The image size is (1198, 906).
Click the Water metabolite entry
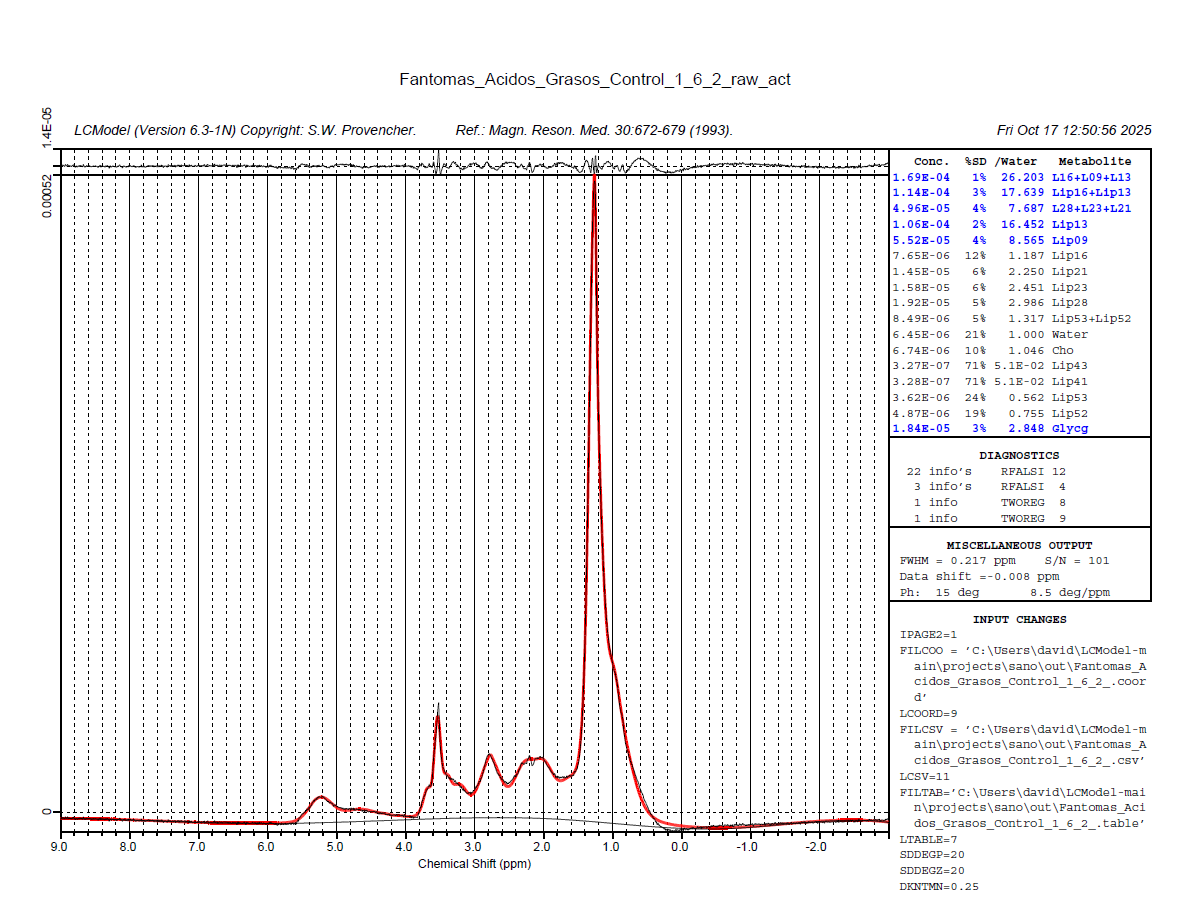tap(1069, 334)
